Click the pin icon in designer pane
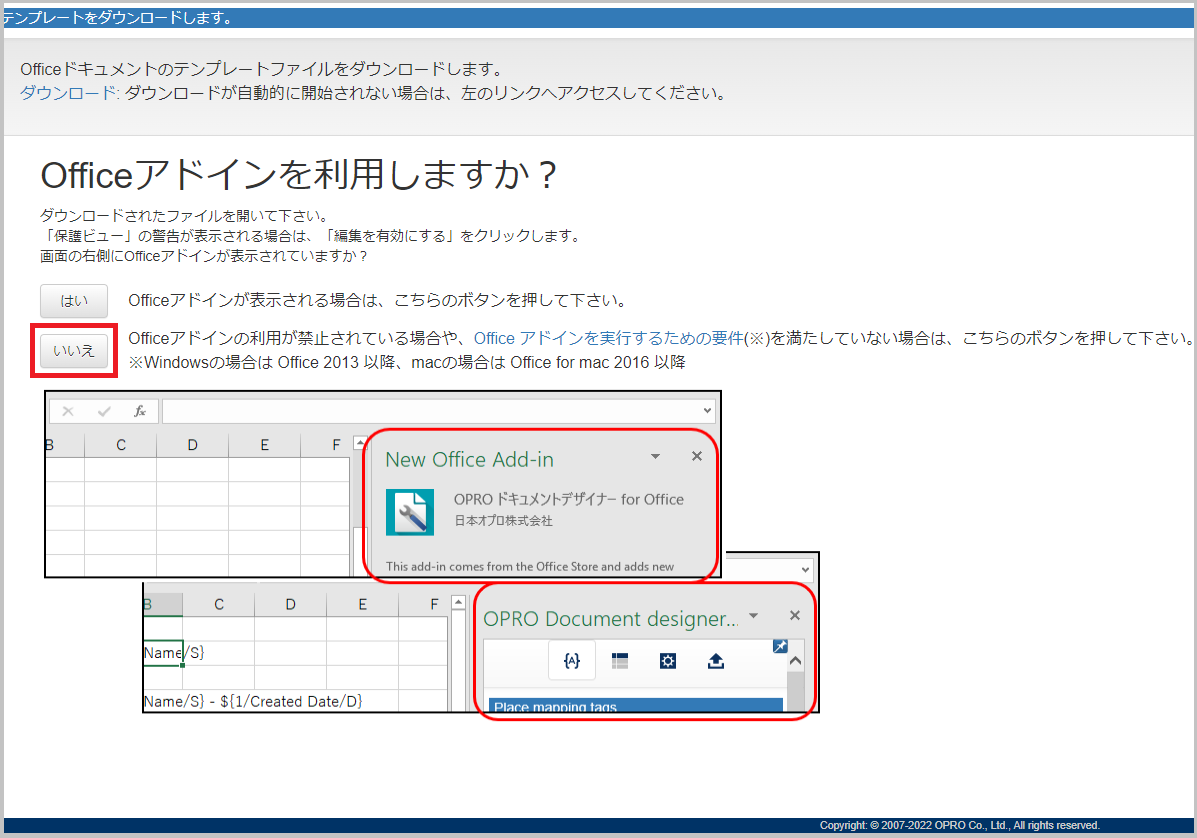Viewport: 1197px width, 838px height. [x=780, y=647]
